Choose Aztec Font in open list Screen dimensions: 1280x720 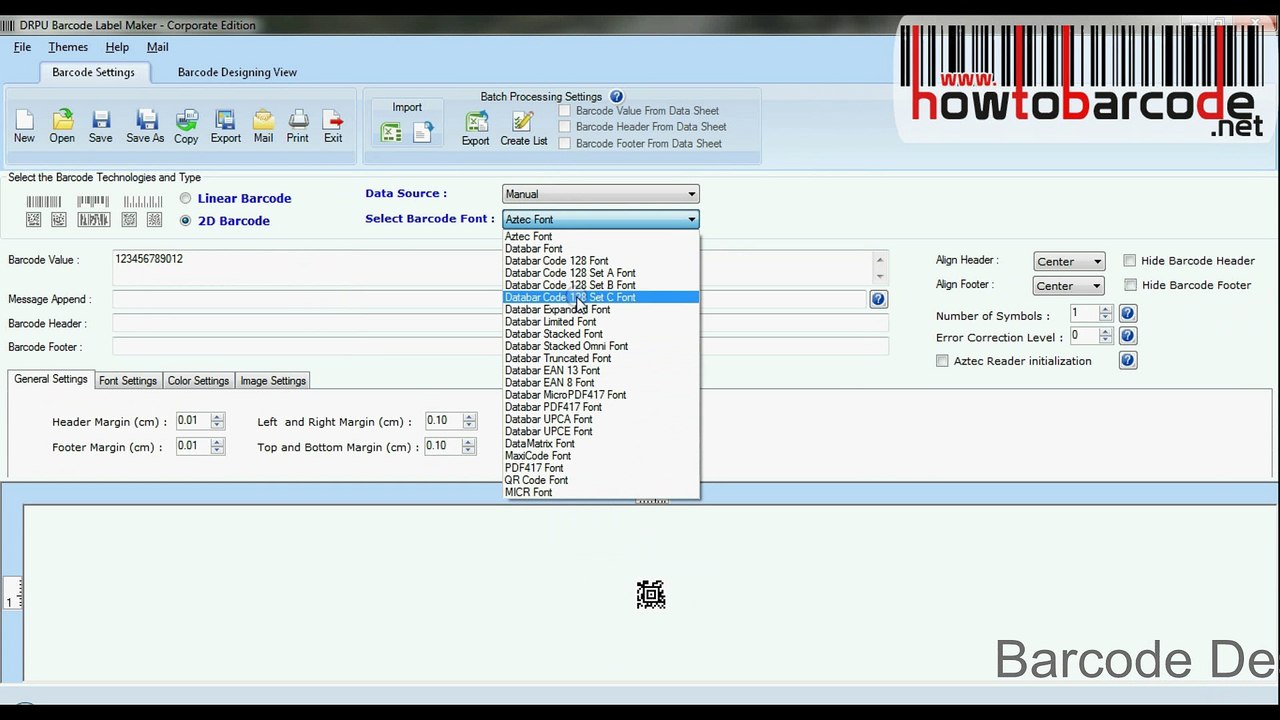click(600, 236)
